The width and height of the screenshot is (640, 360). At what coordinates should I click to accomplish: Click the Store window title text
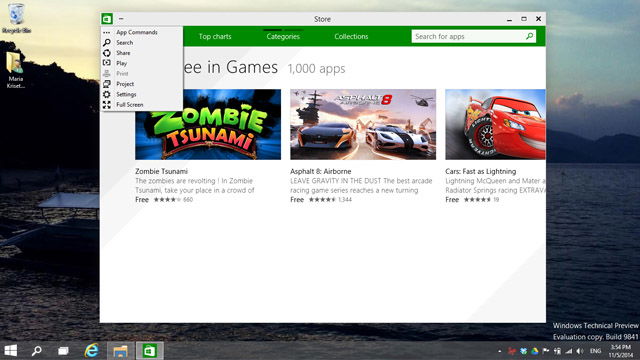(322, 19)
